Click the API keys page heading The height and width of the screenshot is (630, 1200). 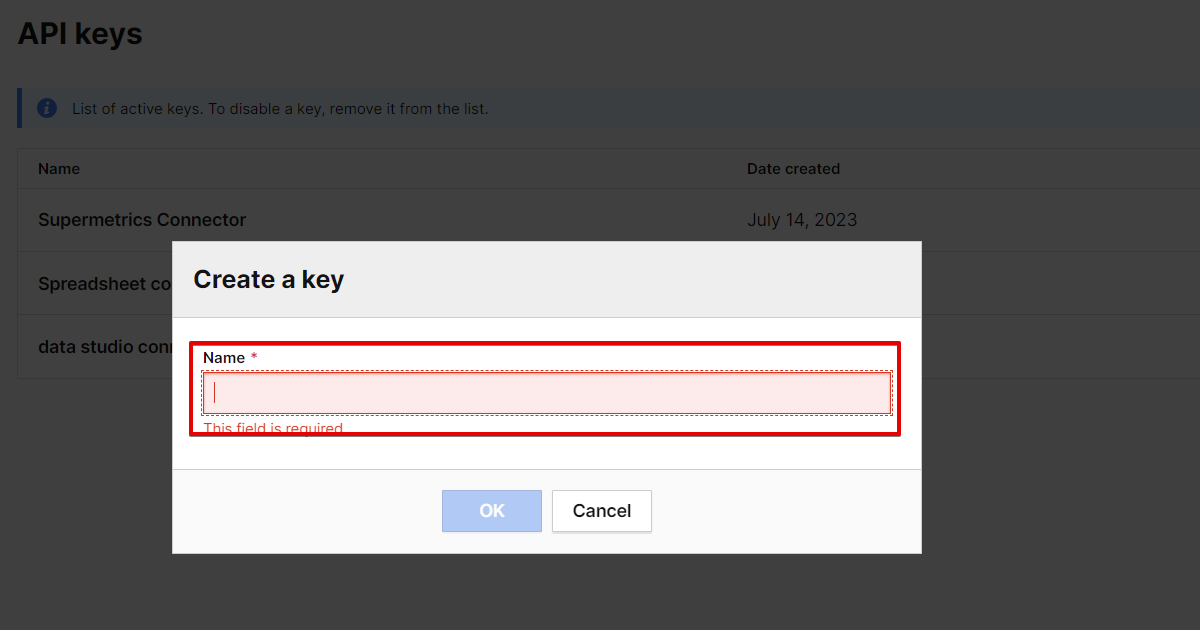point(80,33)
